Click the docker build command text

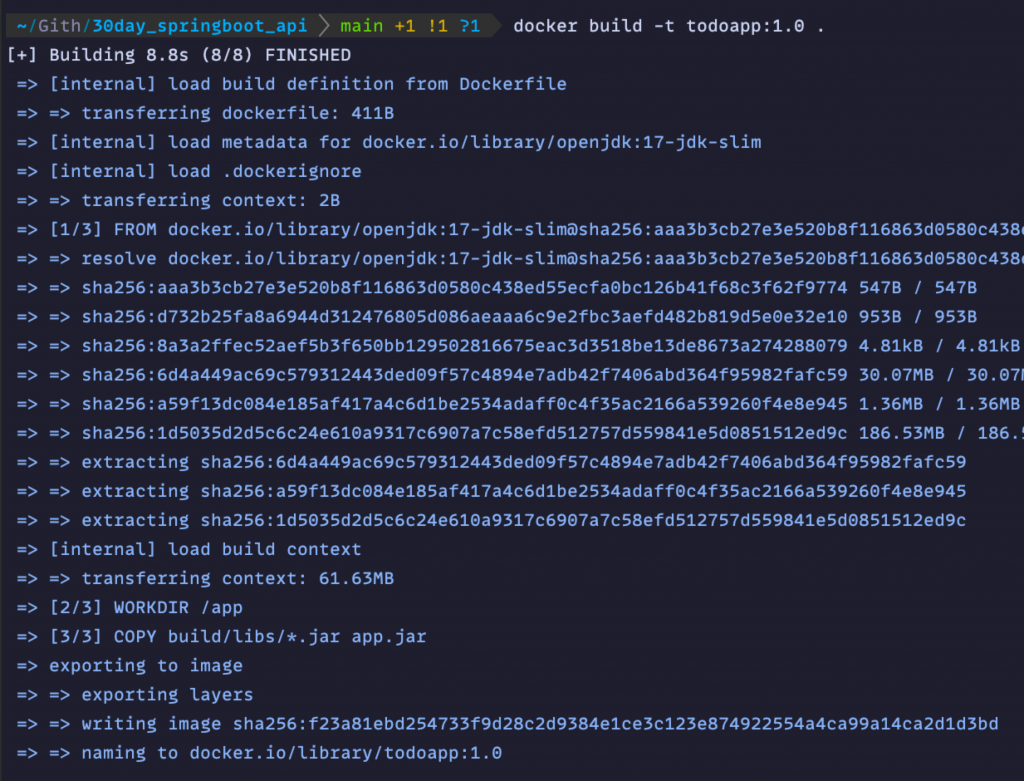click(x=668, y=26)
